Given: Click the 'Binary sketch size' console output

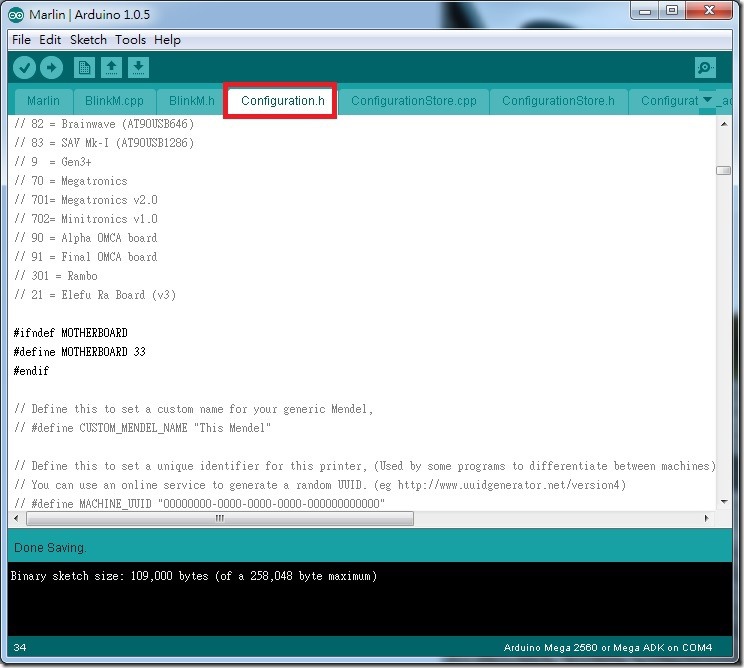Looking at the screenshot, I should (194, 576).
